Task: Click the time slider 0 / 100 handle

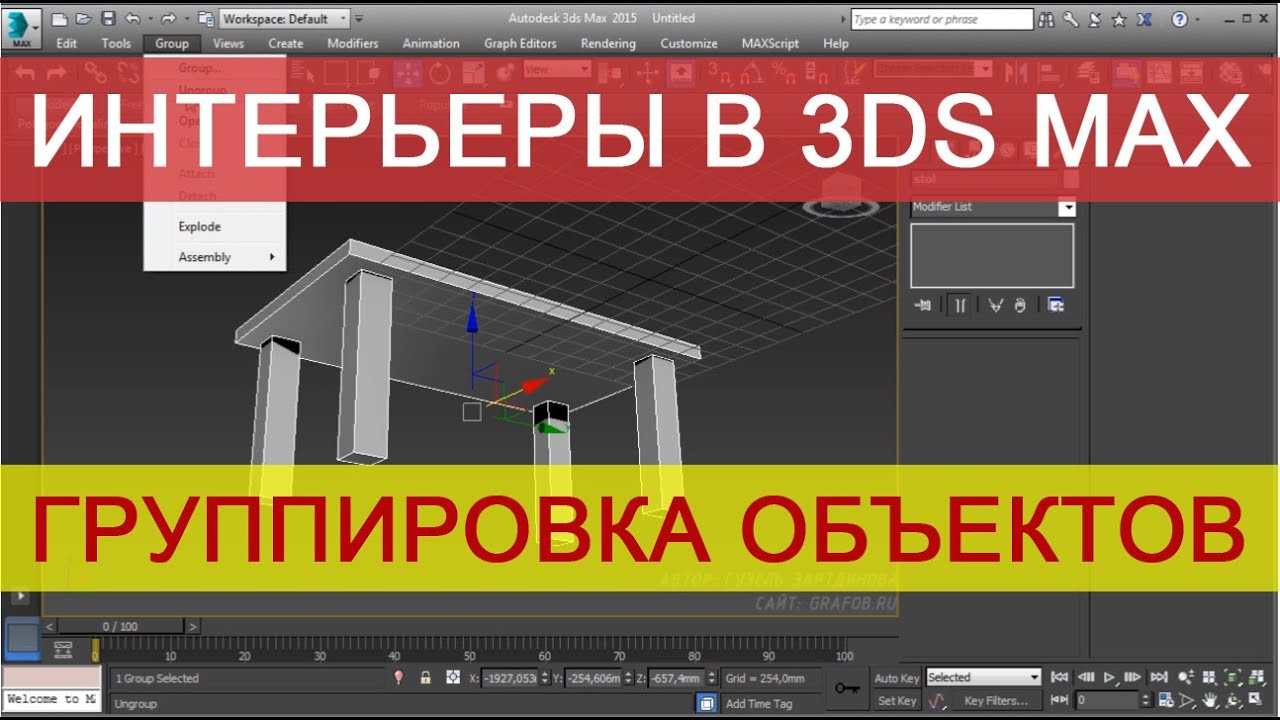Action: pos(121,627)
